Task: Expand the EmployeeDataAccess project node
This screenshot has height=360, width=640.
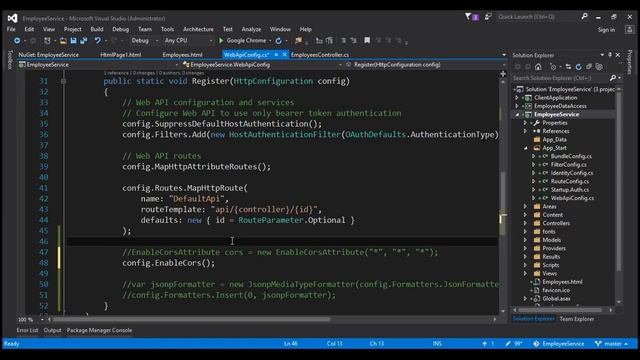Action: (x=517, y=106)
